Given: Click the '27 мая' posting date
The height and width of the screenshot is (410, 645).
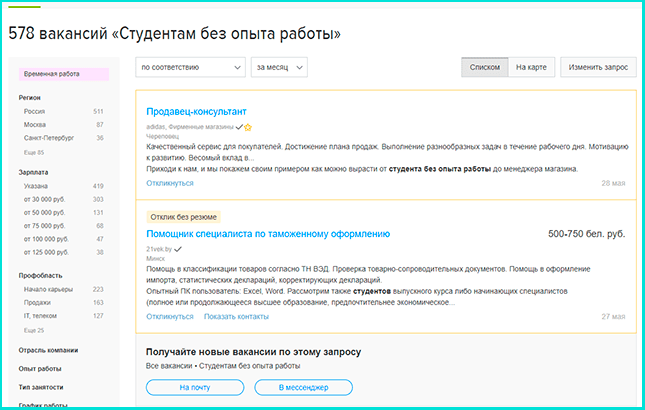Looking at the screenshot, I should (x=613, y=317).
